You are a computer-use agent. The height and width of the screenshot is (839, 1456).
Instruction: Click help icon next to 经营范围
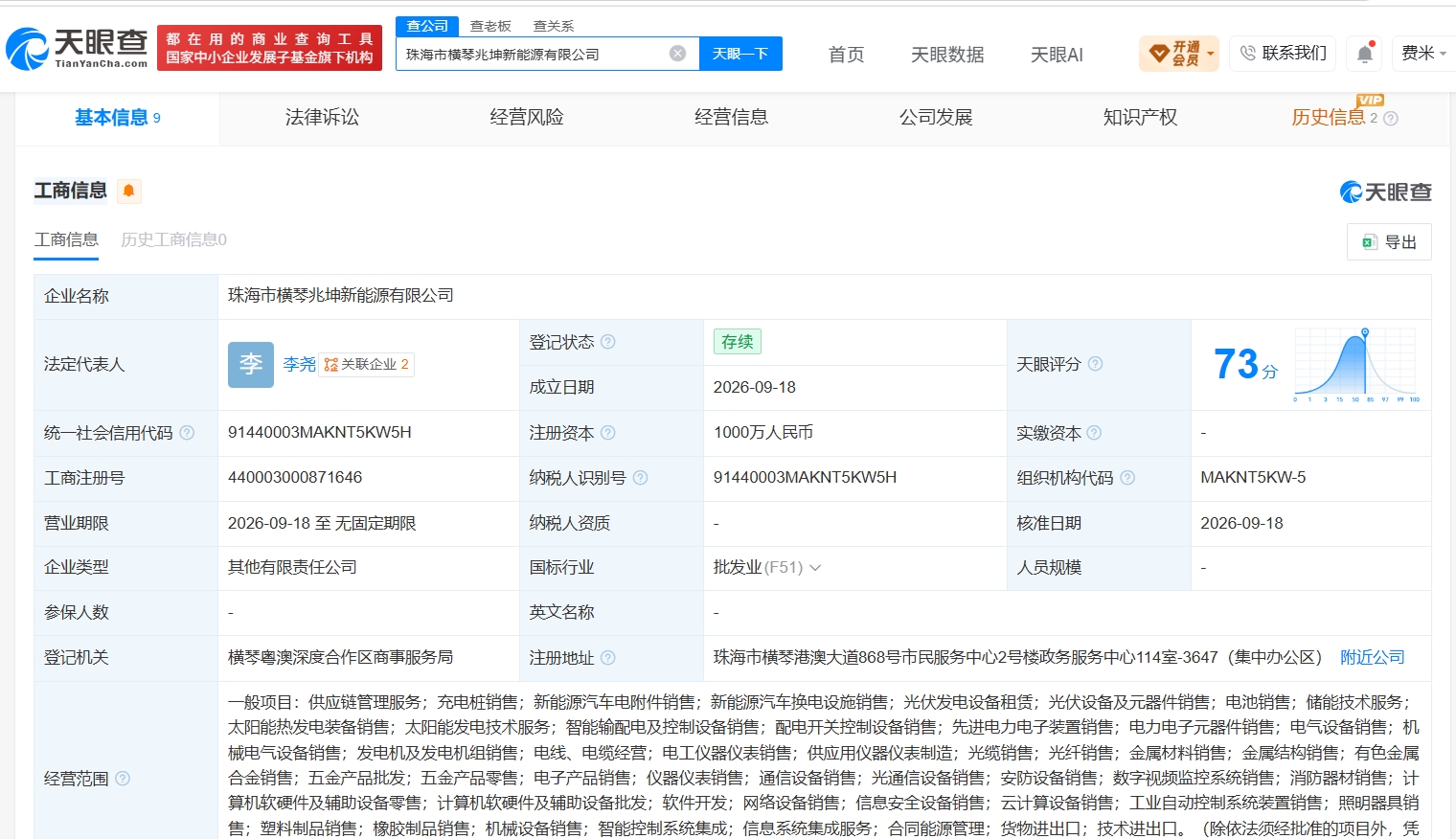click(123, 779)
